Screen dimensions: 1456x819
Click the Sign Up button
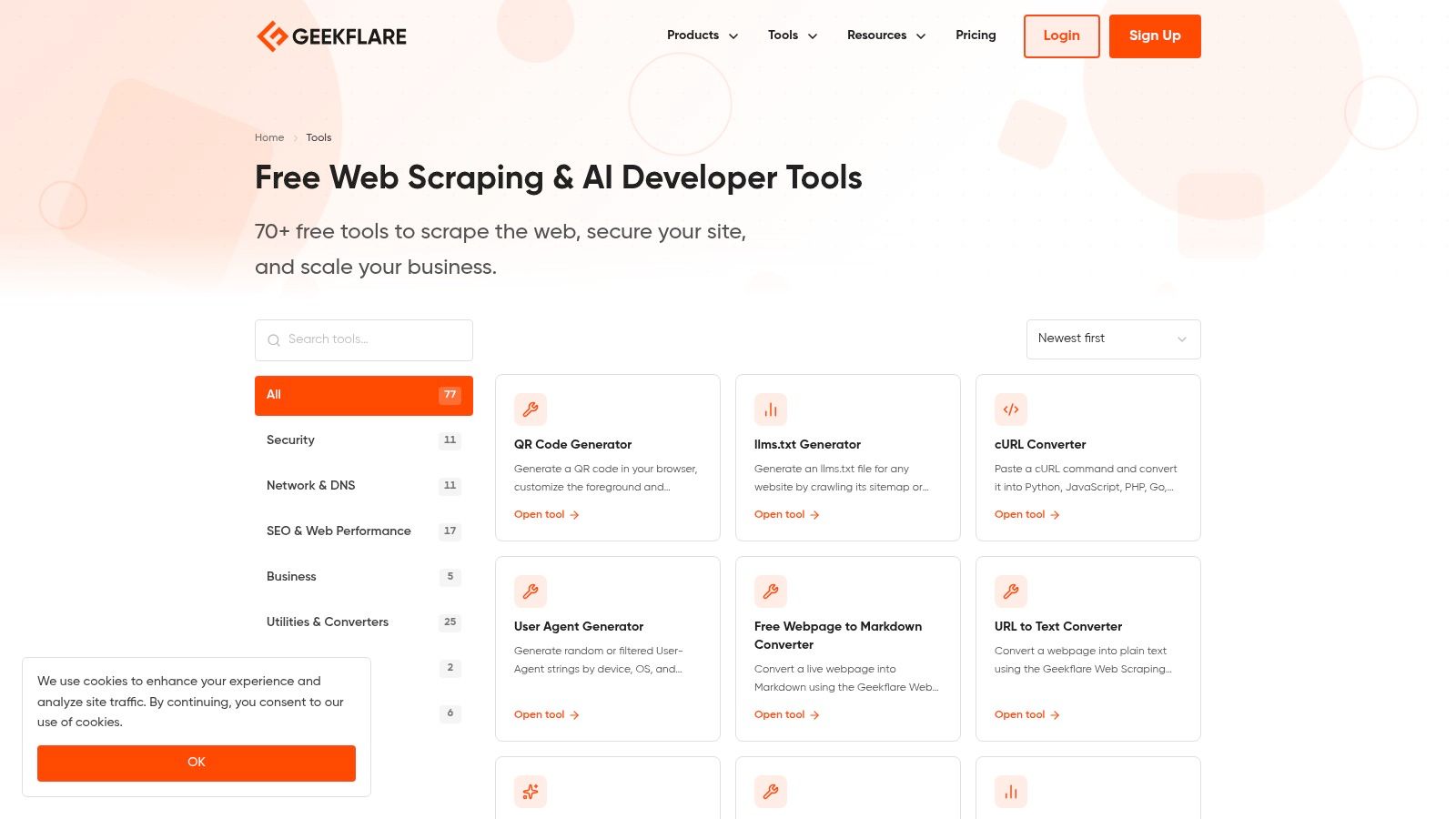click(x=1155, y=36)
